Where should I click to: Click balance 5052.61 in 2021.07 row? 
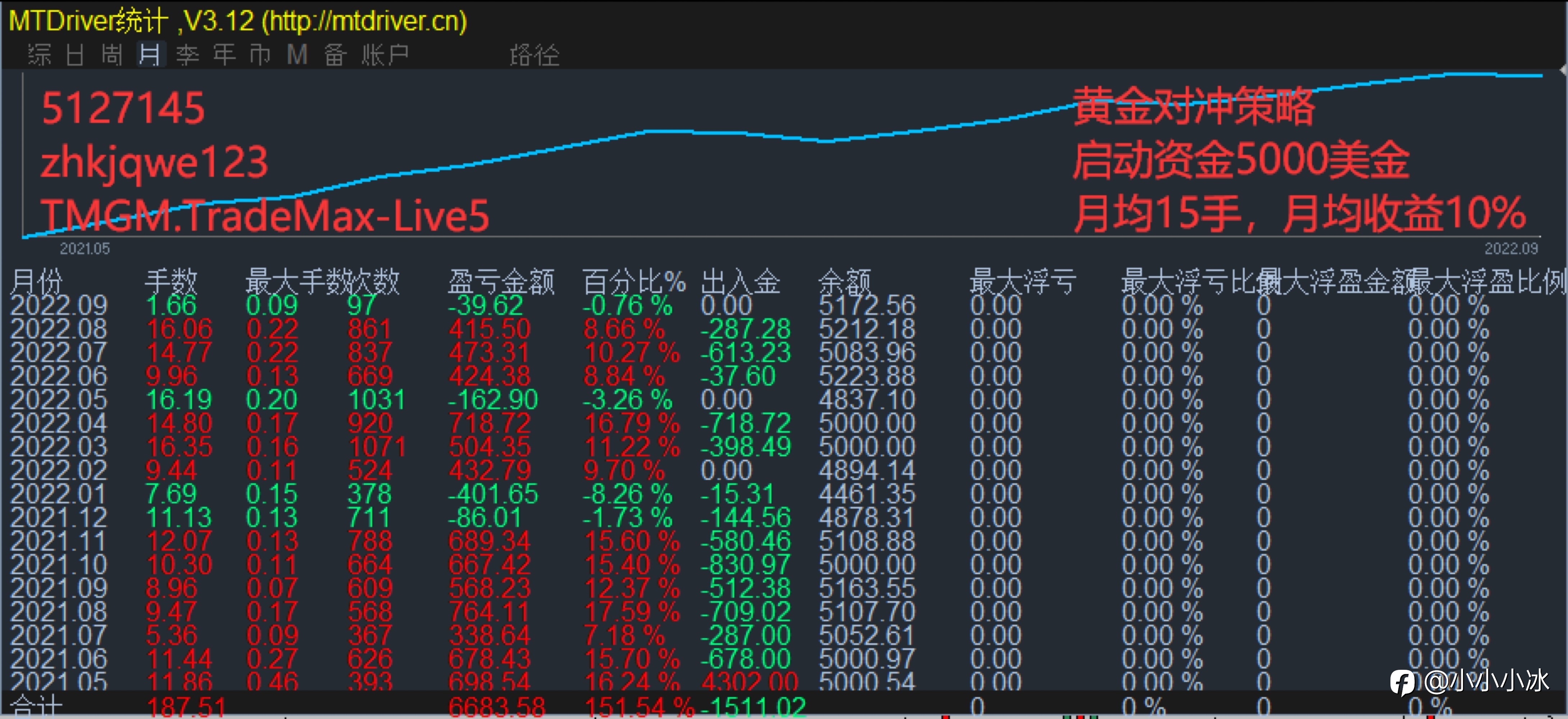coord(867,636)
